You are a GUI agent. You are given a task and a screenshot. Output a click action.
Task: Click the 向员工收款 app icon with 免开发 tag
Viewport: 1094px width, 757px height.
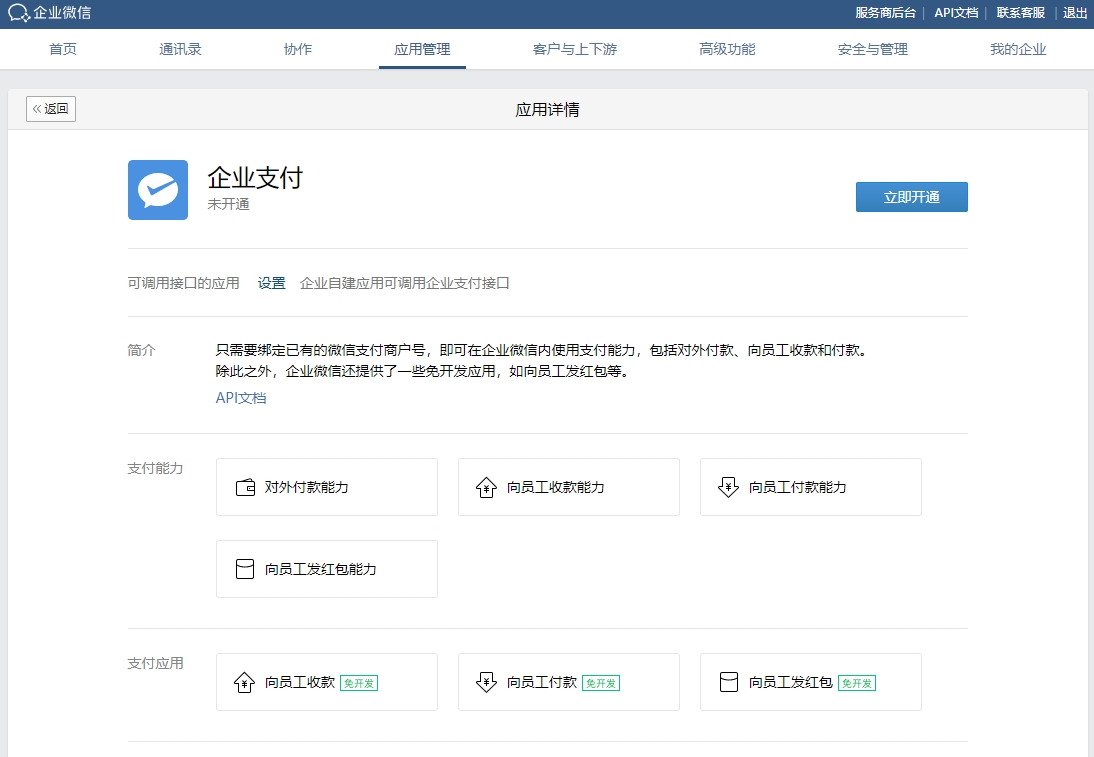(x=244, y=682)
